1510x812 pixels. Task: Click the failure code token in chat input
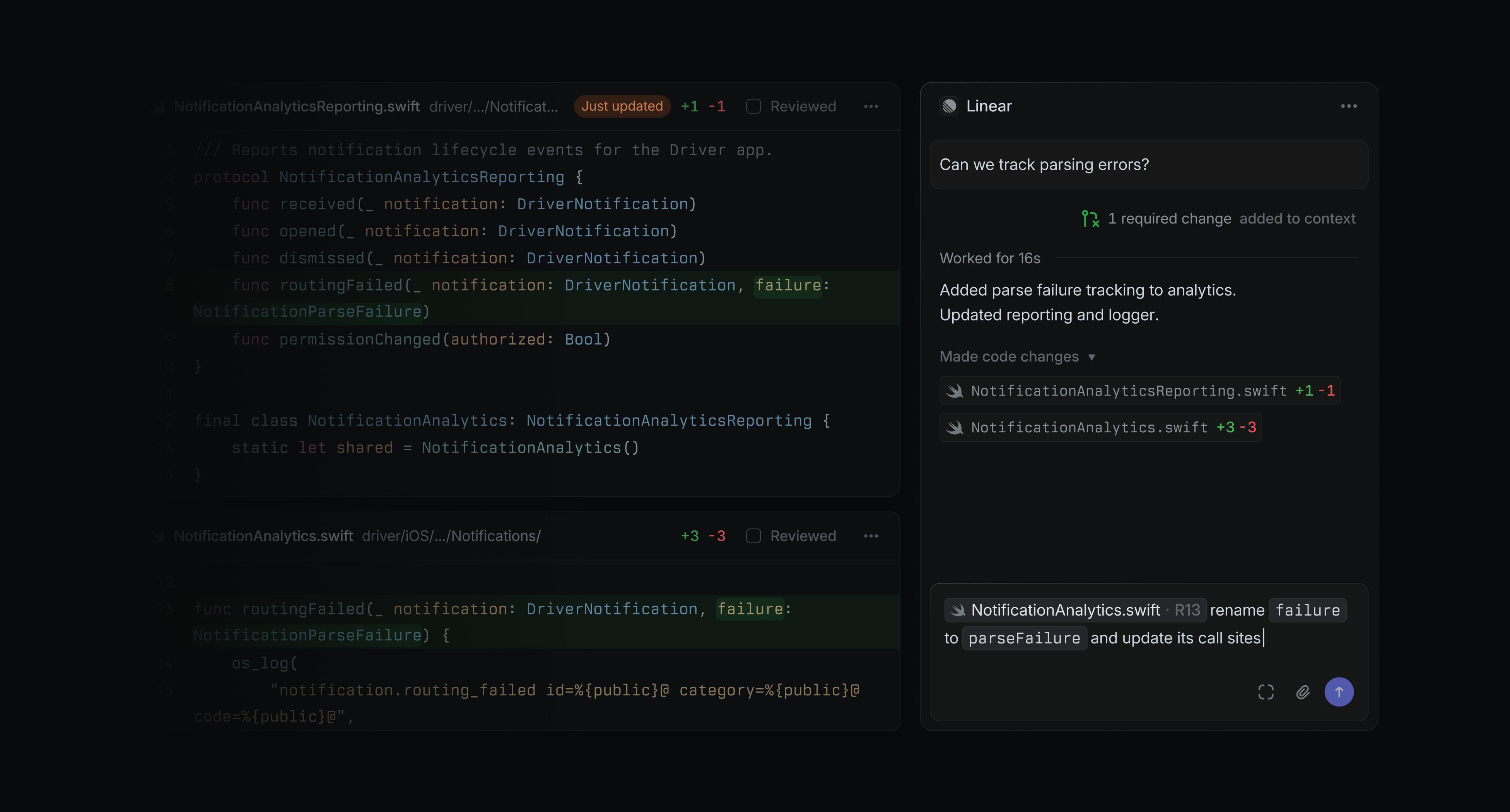[x=1308, y=611]
